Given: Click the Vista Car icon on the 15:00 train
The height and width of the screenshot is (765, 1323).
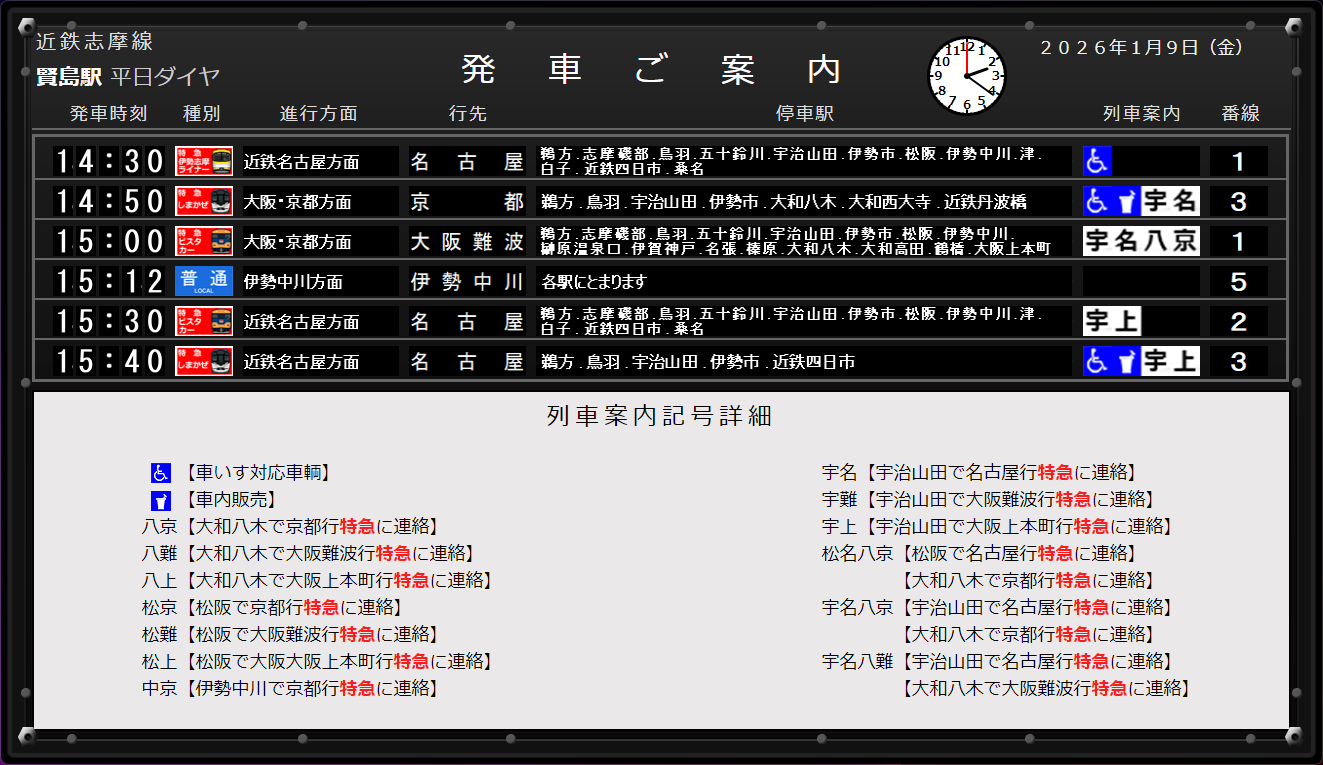Looking at the screenshot, I should tap(204, 241).
